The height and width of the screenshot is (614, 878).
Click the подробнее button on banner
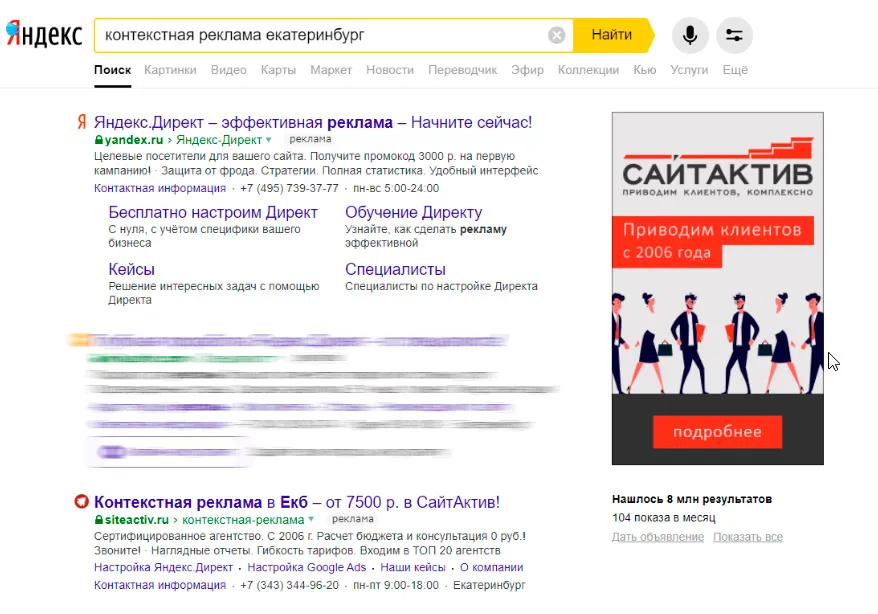(x=717, y=432)
